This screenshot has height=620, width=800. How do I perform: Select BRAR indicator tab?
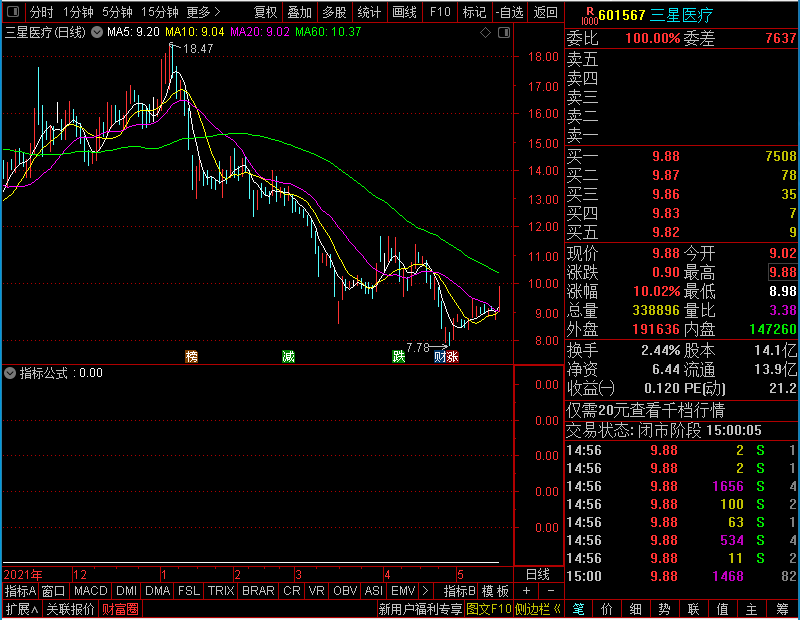tap(258, 591)
